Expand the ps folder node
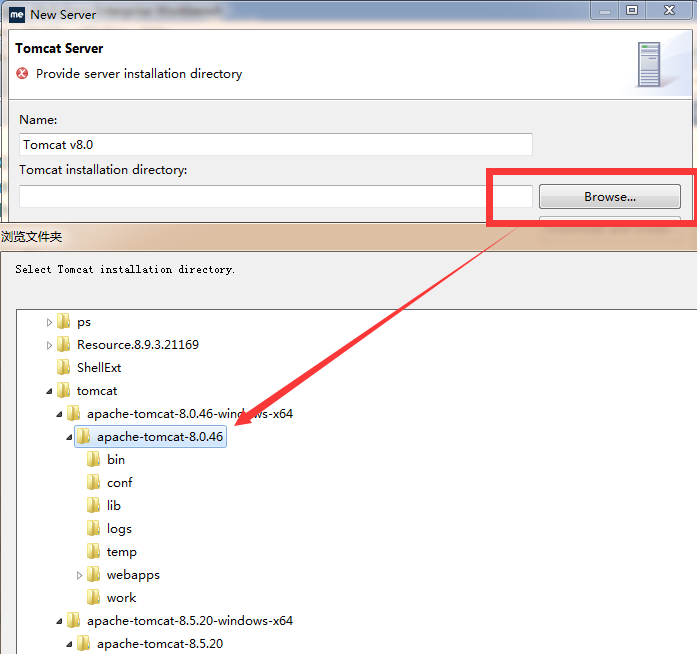 (x=49, y=322)
